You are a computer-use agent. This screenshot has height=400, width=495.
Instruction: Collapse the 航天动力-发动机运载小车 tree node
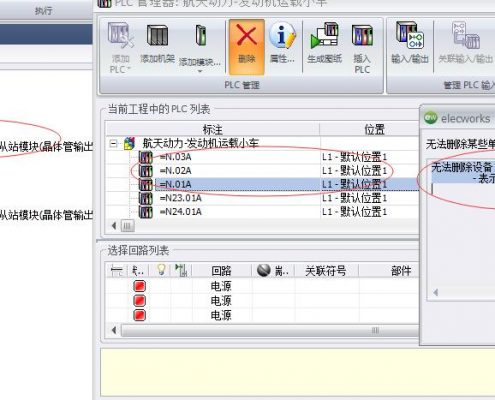[114, 144]
